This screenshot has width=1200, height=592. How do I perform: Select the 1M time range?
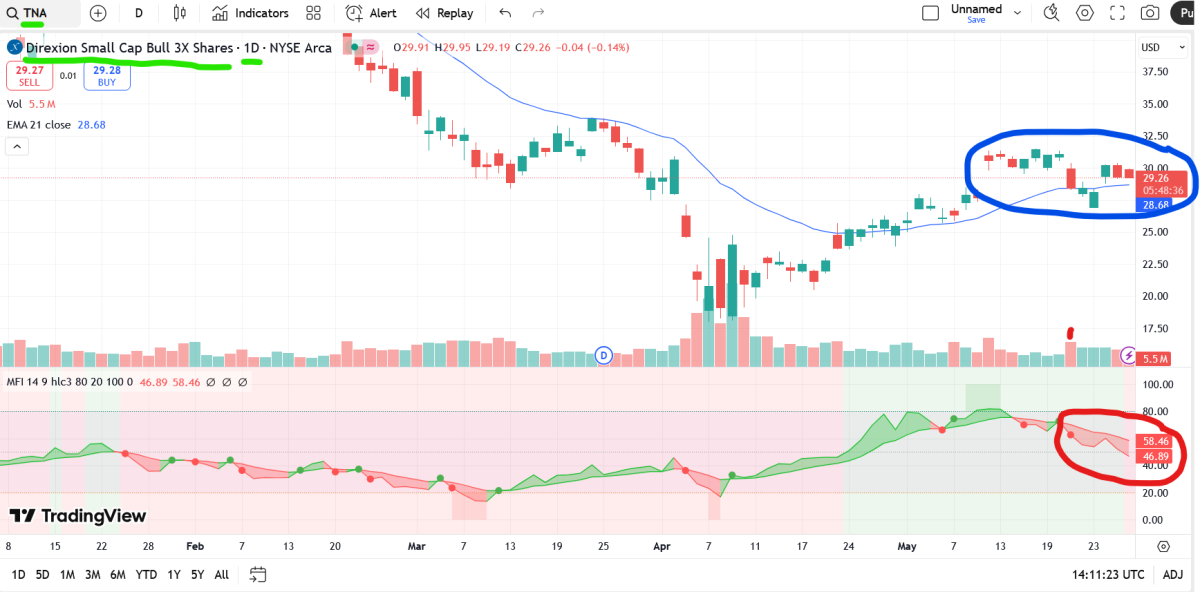[x=67, y=574]
